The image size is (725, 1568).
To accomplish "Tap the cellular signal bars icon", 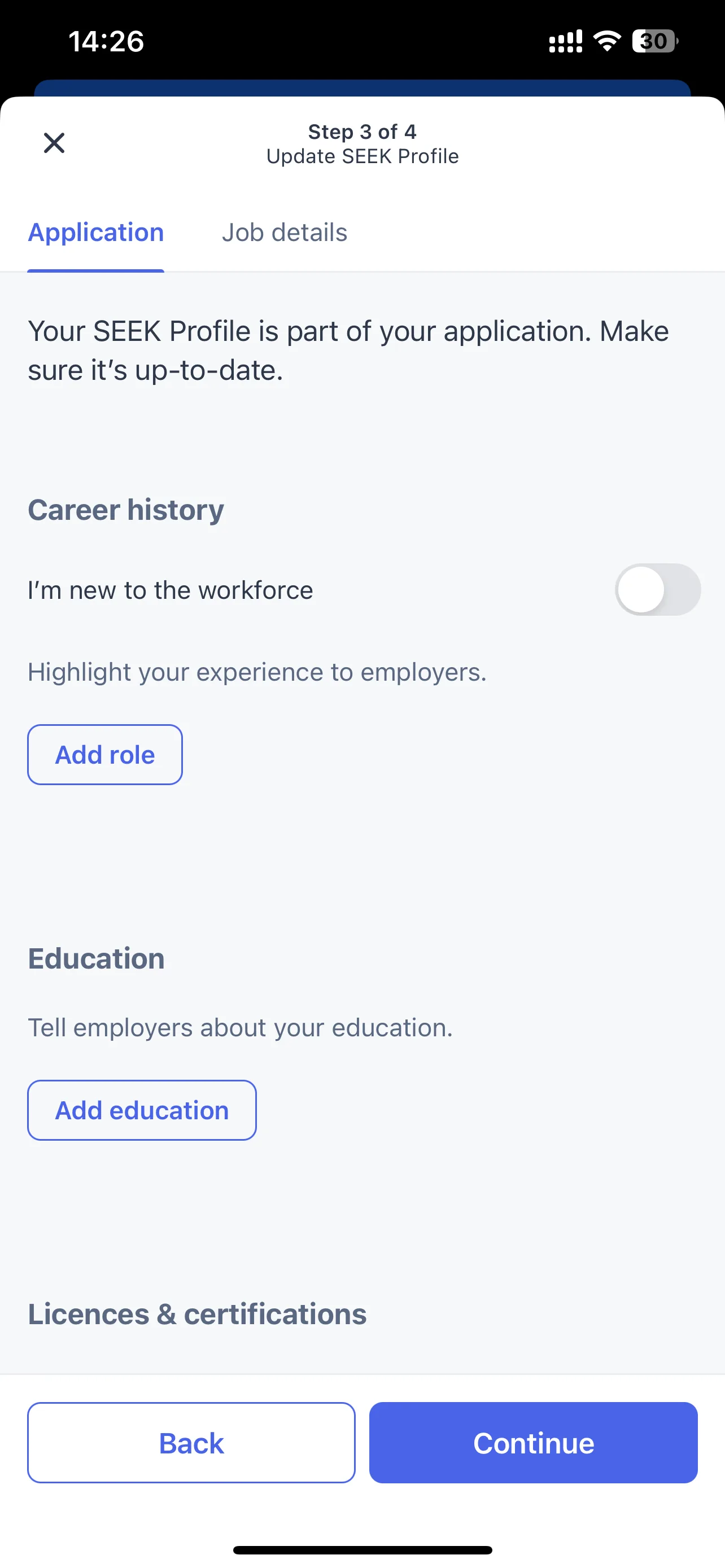I will (566, 41).
